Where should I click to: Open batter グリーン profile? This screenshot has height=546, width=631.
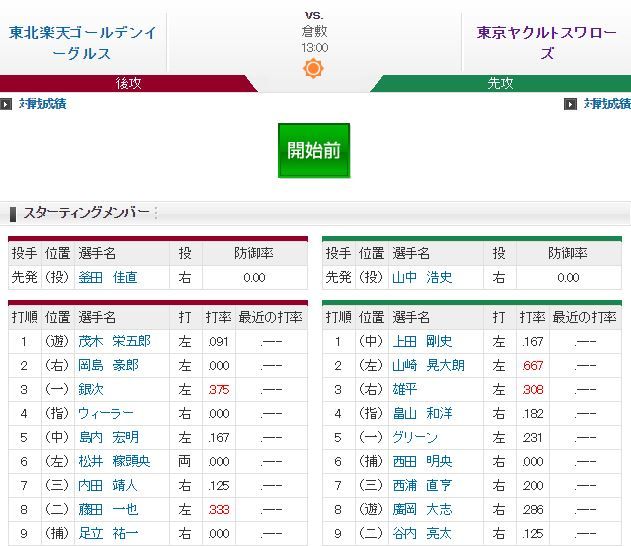[415, 437]
